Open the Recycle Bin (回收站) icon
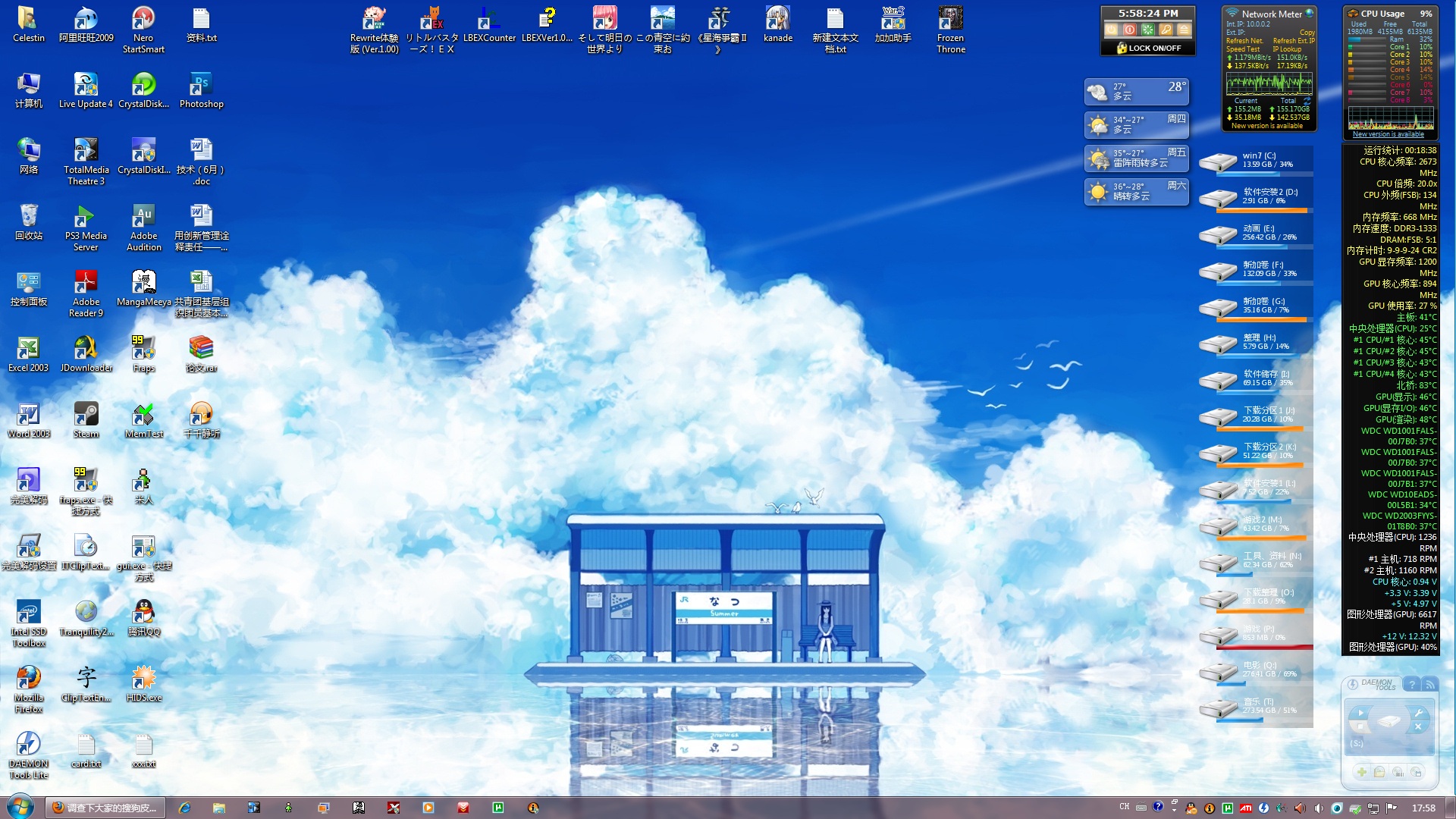Viewport: 1456px width, 819px height. pyautogui.click(x=28, y=223)
